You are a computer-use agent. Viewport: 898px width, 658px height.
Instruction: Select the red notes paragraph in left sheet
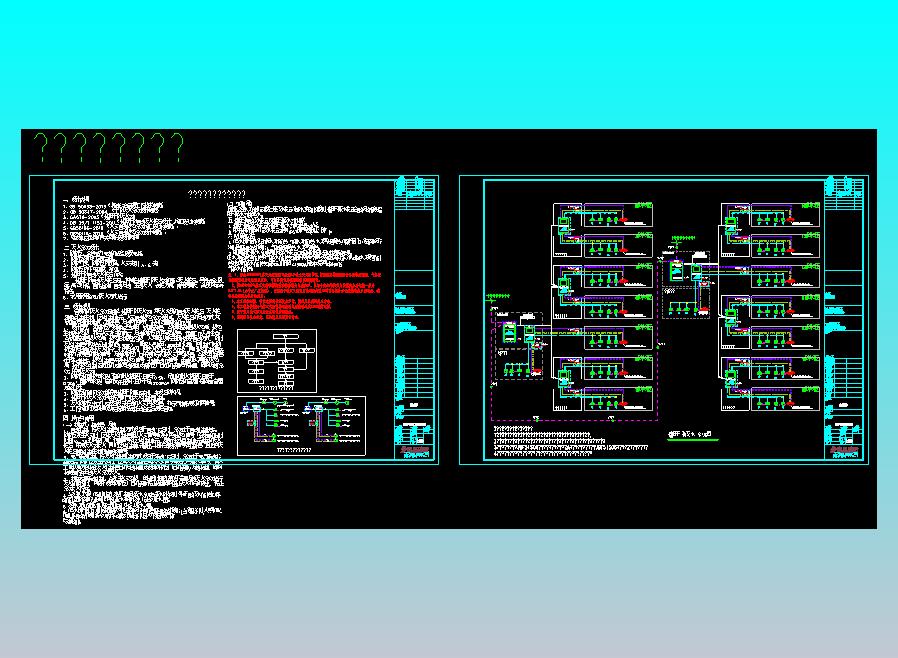[304, 296]
